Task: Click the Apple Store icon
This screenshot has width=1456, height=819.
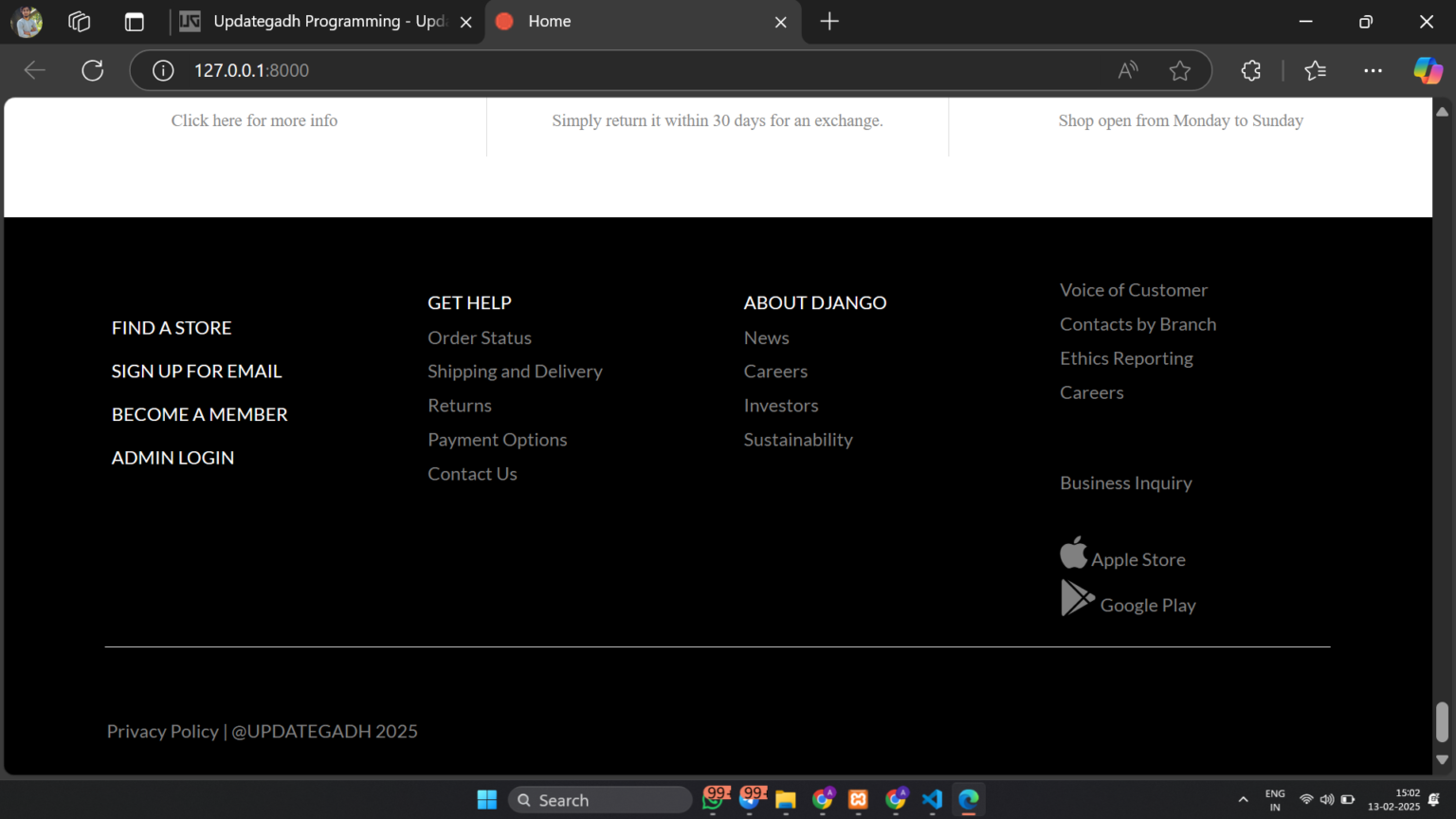Action: pyautogui.click(x=1074, y=552)
